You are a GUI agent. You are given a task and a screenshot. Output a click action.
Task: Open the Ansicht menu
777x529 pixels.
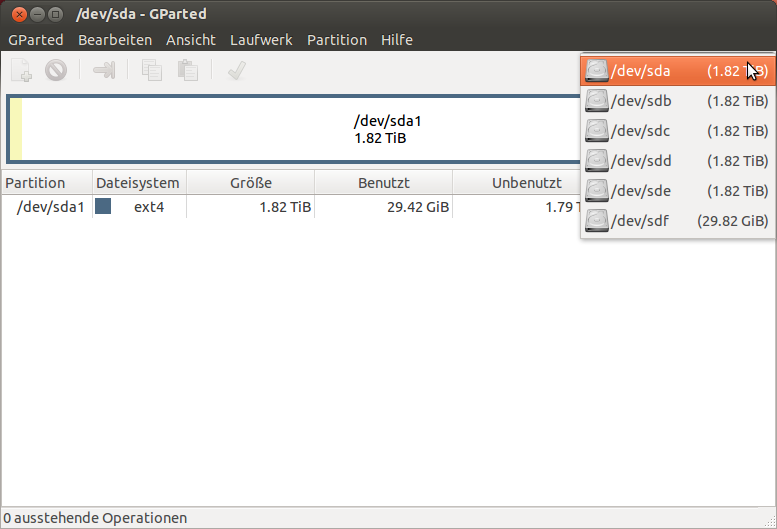(191, 40)
